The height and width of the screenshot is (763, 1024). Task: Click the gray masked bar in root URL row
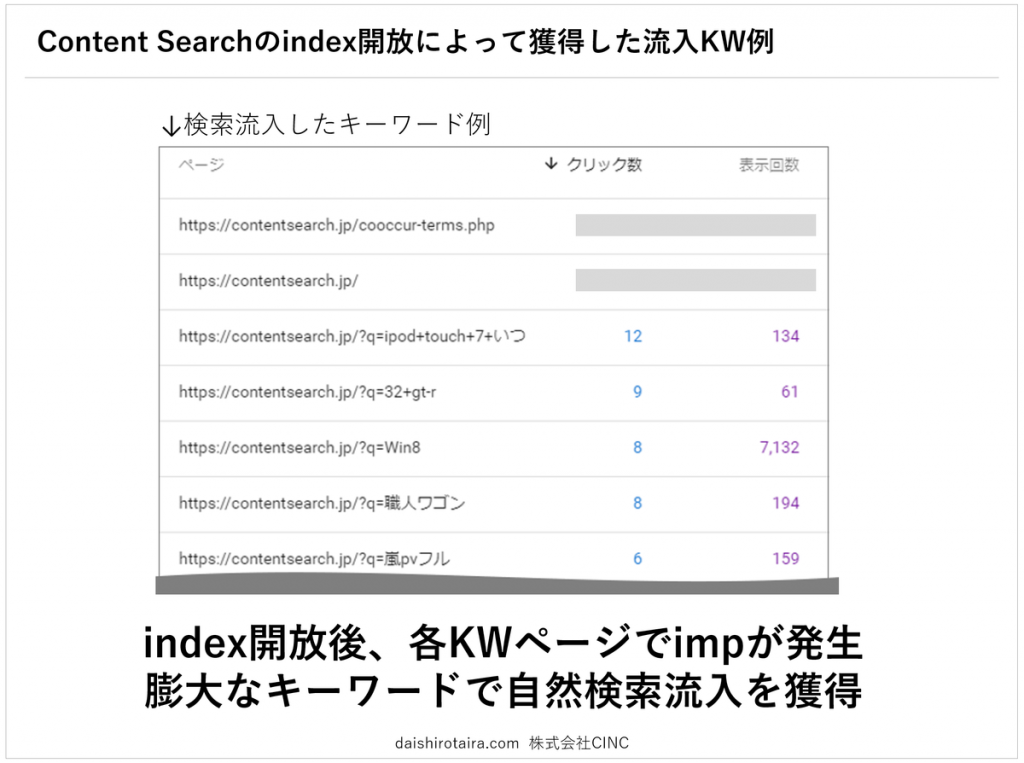click(696, 280)
